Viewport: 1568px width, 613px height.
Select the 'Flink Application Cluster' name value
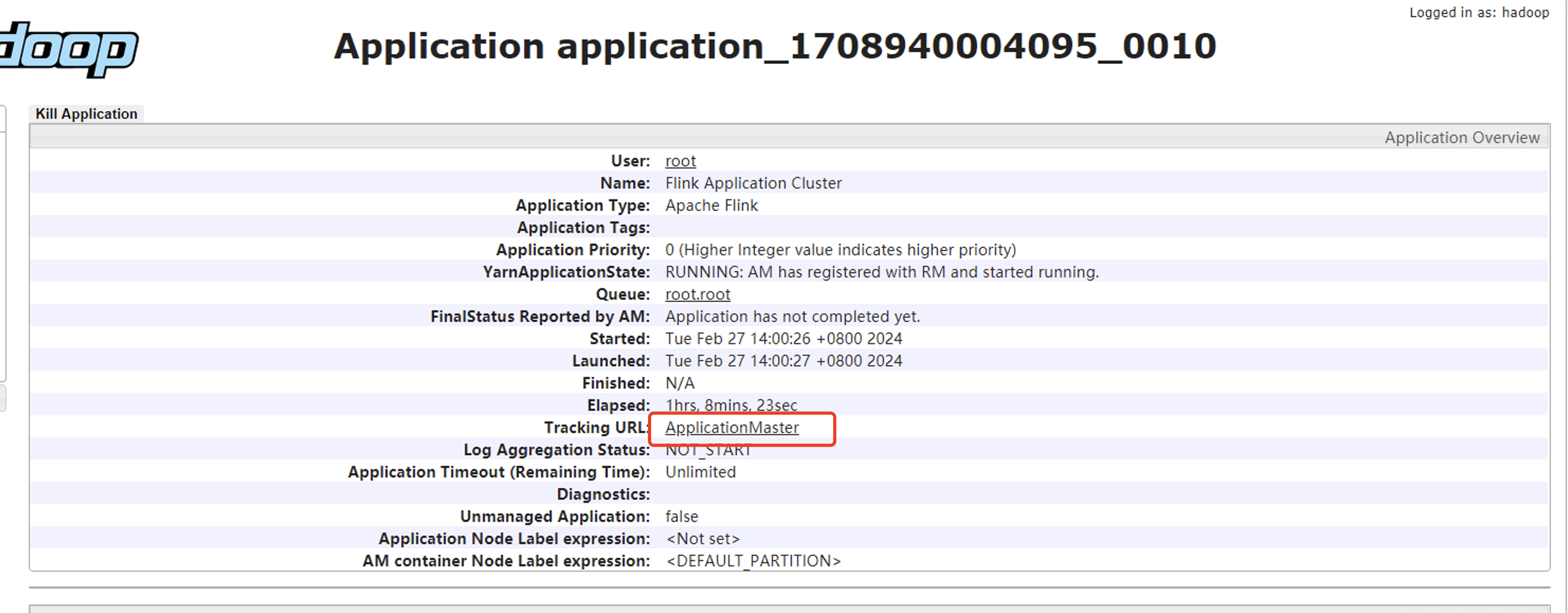coord(753,183)
